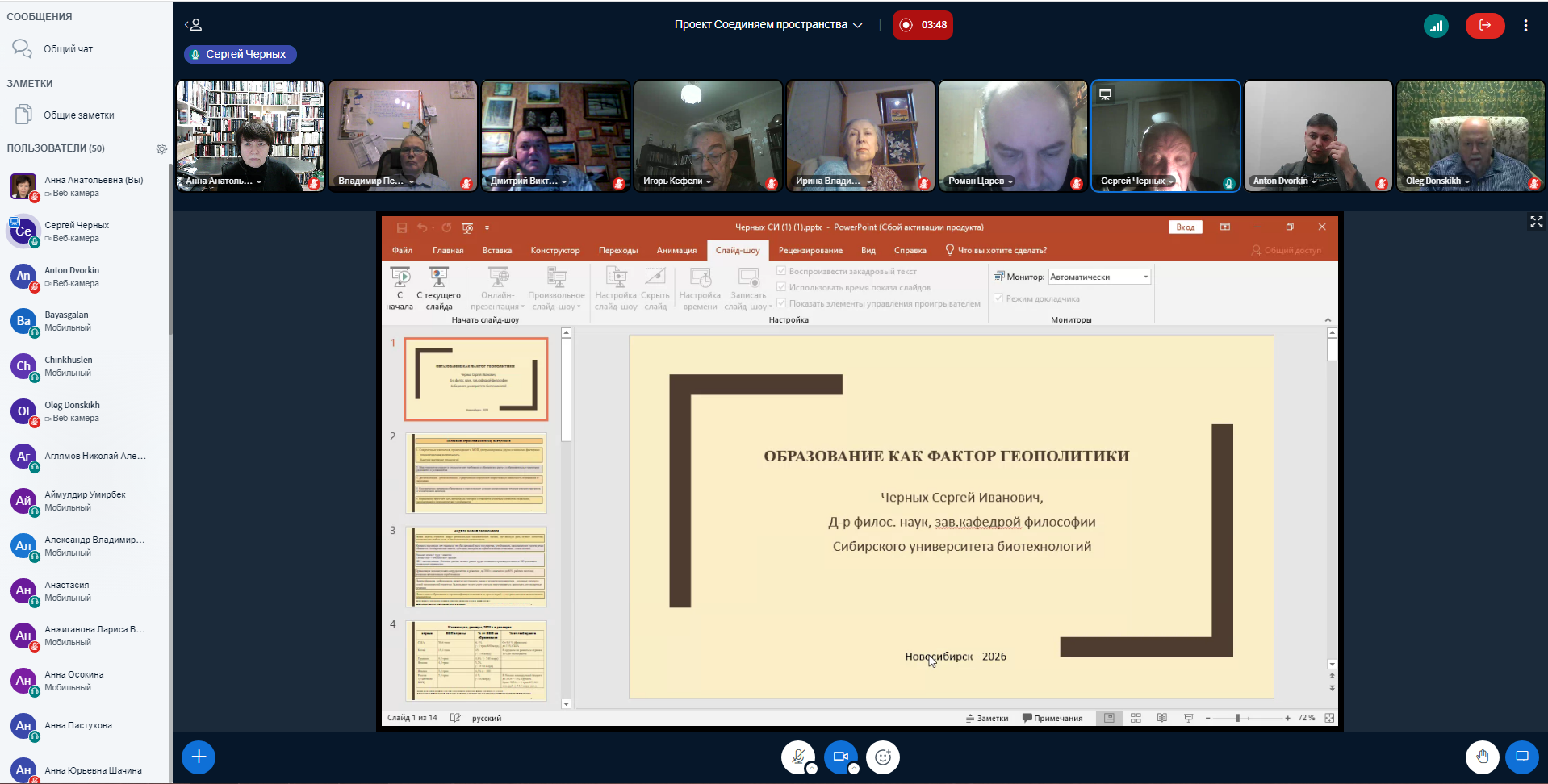Enter fullscreen for the presentation

(1536, 222)
